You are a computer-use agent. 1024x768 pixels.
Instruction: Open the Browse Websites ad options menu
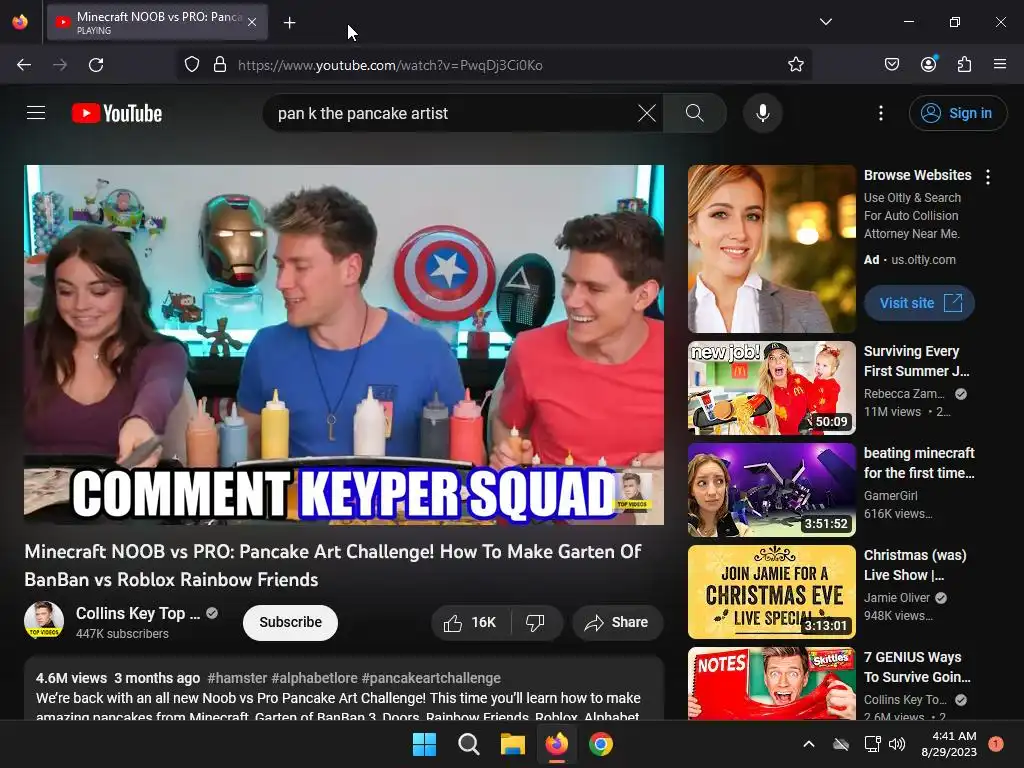click(988, 177)
